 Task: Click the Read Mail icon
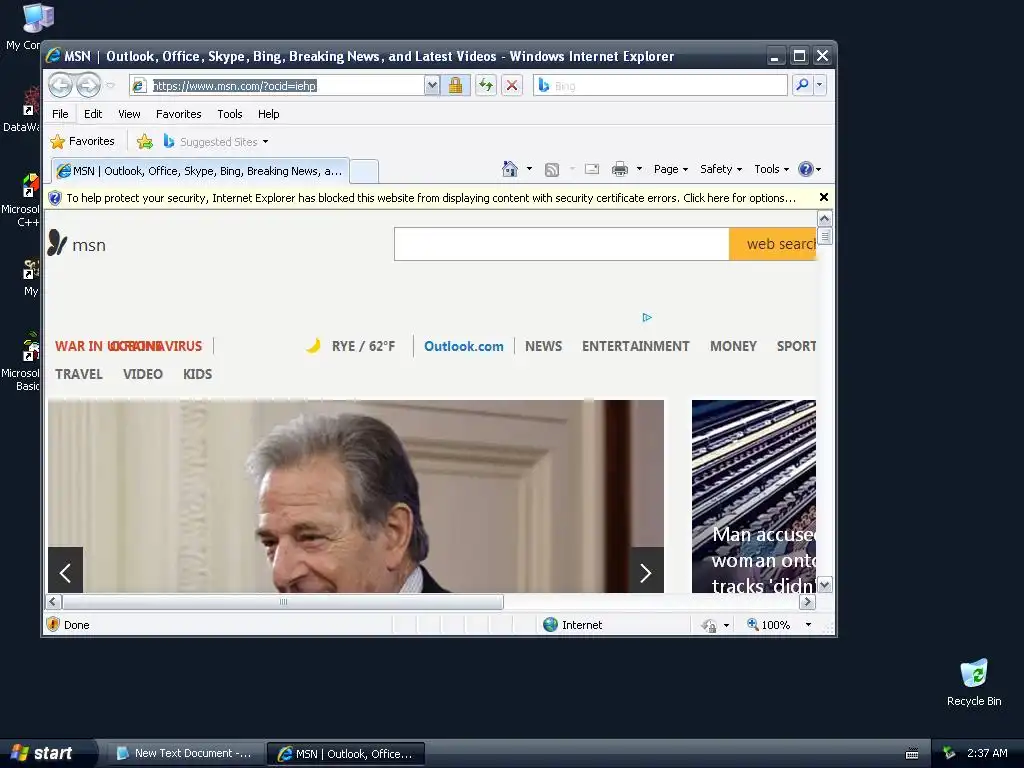592,169
